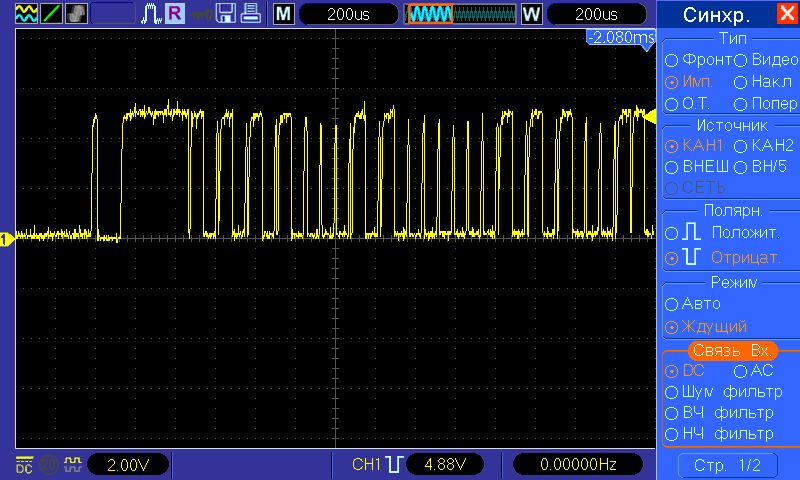Select the W window timebase icon
The width and height of the screenshot is (800, 480).
pos(531,14)
